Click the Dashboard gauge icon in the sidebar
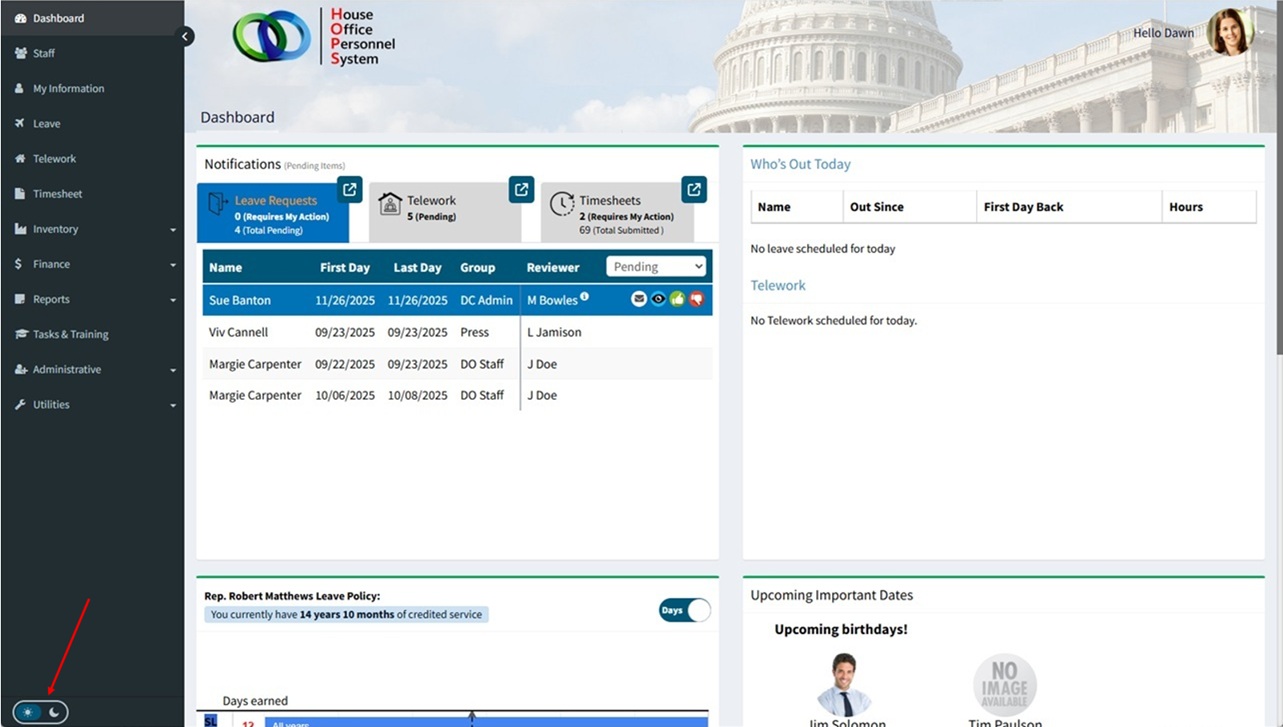Screen dimensions: 1283x727 tap(20, 18)
